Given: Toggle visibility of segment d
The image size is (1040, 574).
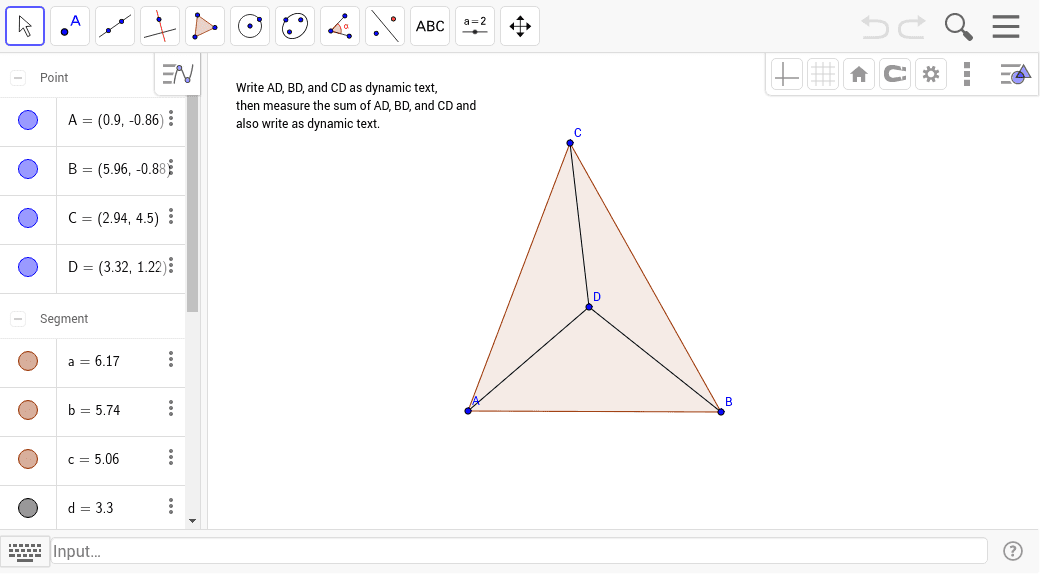Looking at the screenshot, I should pyautogui.click(x=28, y=508).
